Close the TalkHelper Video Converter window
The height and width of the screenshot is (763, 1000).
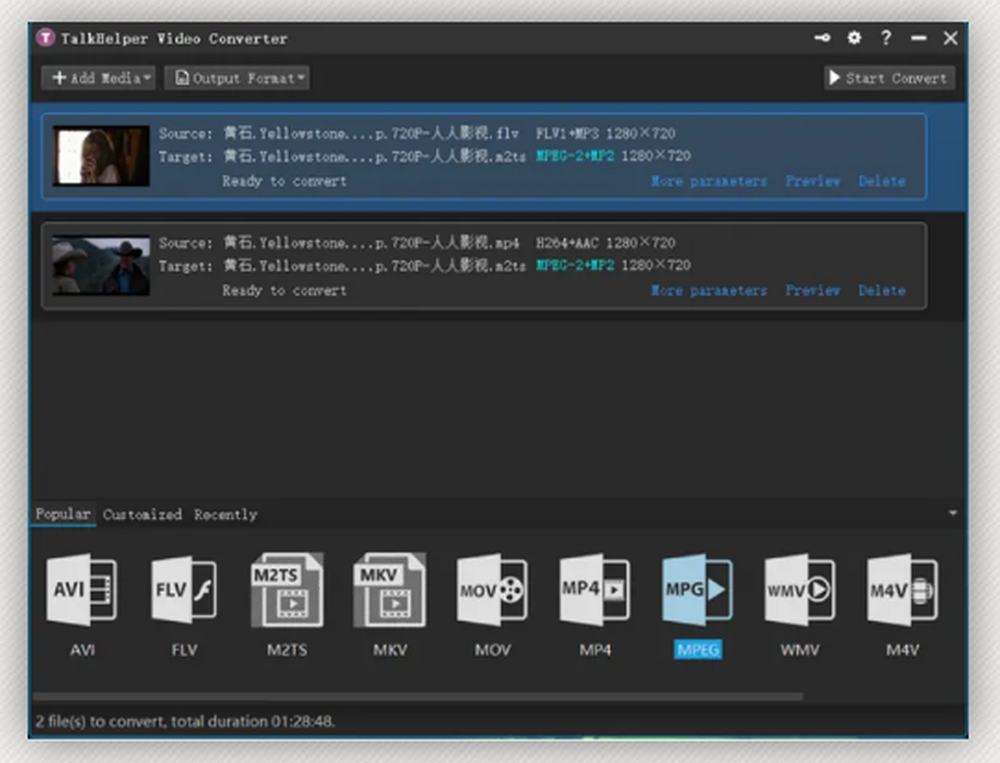[x=950, y=38]
